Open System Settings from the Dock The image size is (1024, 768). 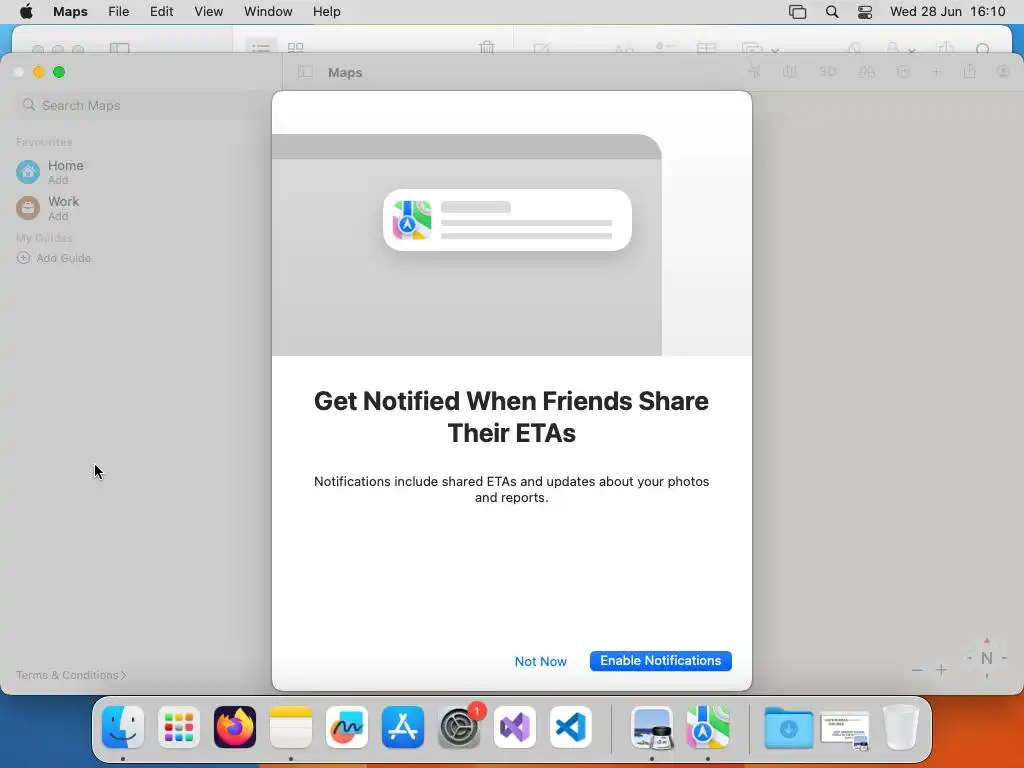(459, 727)
